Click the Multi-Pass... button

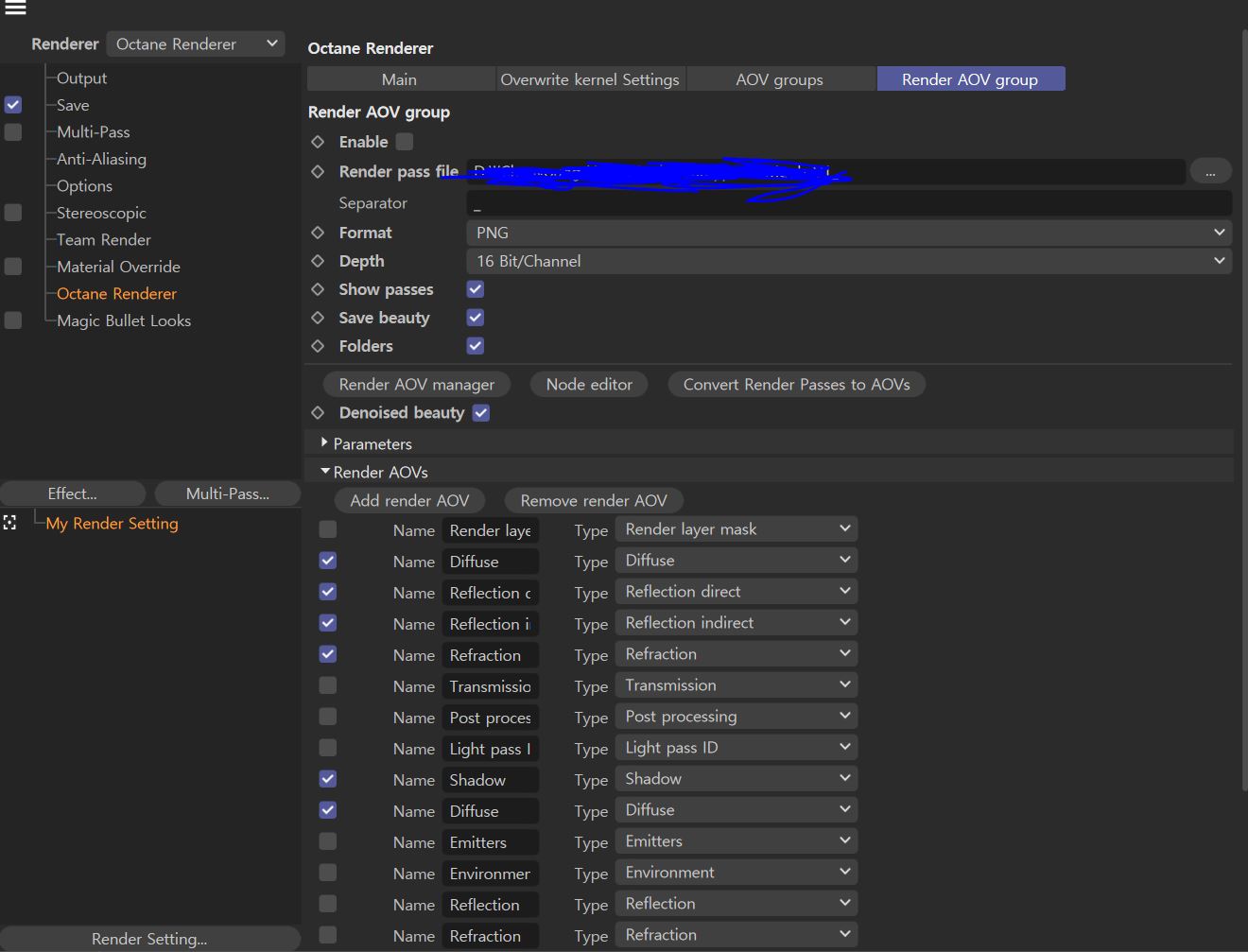click(228, 493)
